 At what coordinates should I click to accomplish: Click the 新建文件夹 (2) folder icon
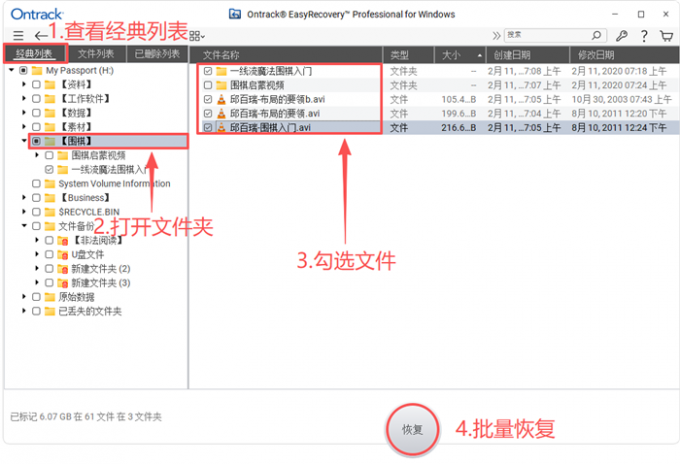pyautogui.click(x=63, y=269)
